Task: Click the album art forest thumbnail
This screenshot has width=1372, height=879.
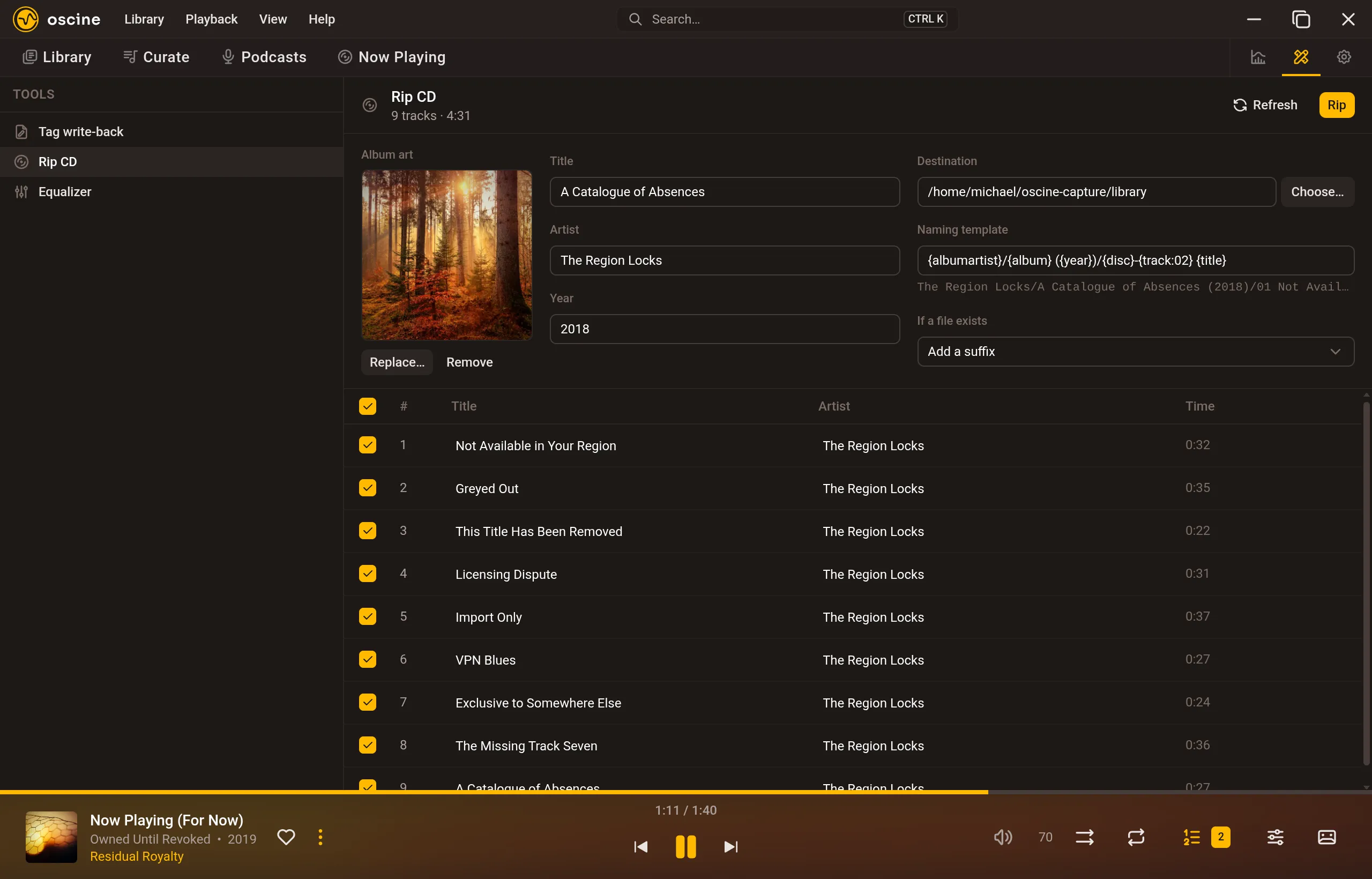Action: [x=447, y=255]
